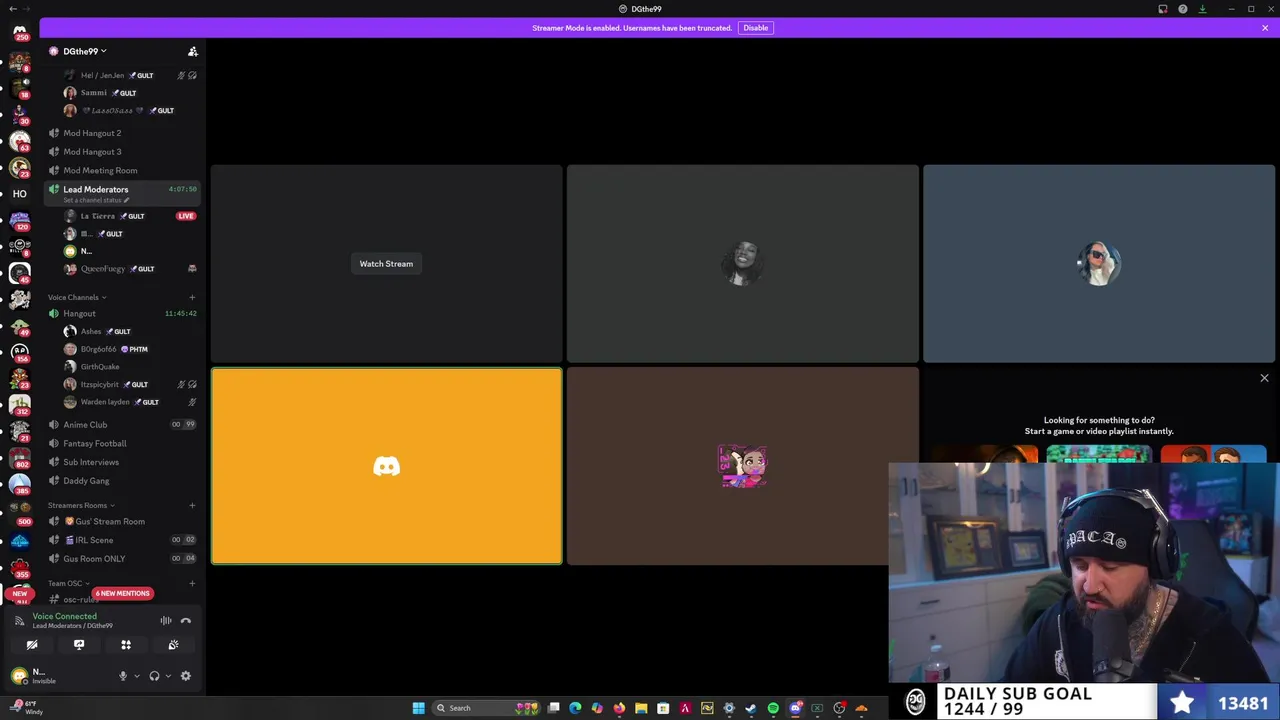1280x720 pixels.
Task: Click Warden Jayden in Hangout
Action: click(x=128, y=402)
